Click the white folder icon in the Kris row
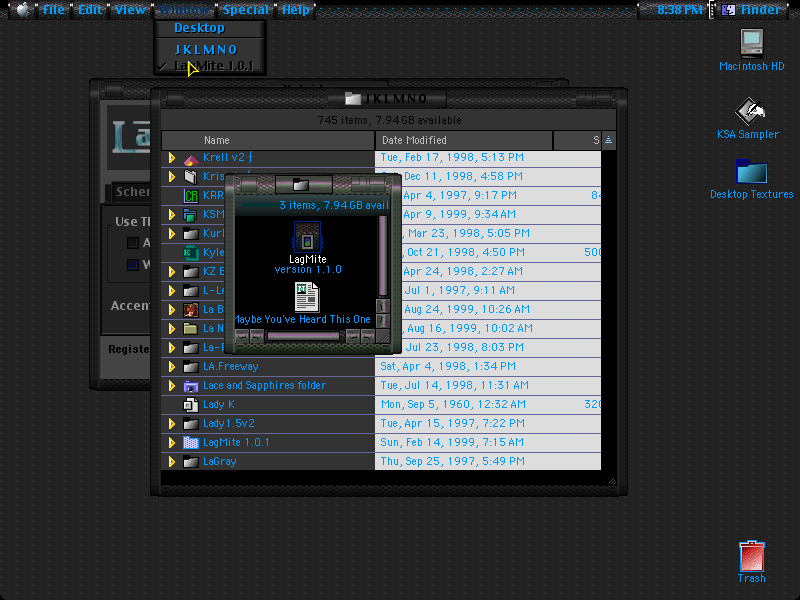This screenshot has height=600, width=800. coord(191,177)
